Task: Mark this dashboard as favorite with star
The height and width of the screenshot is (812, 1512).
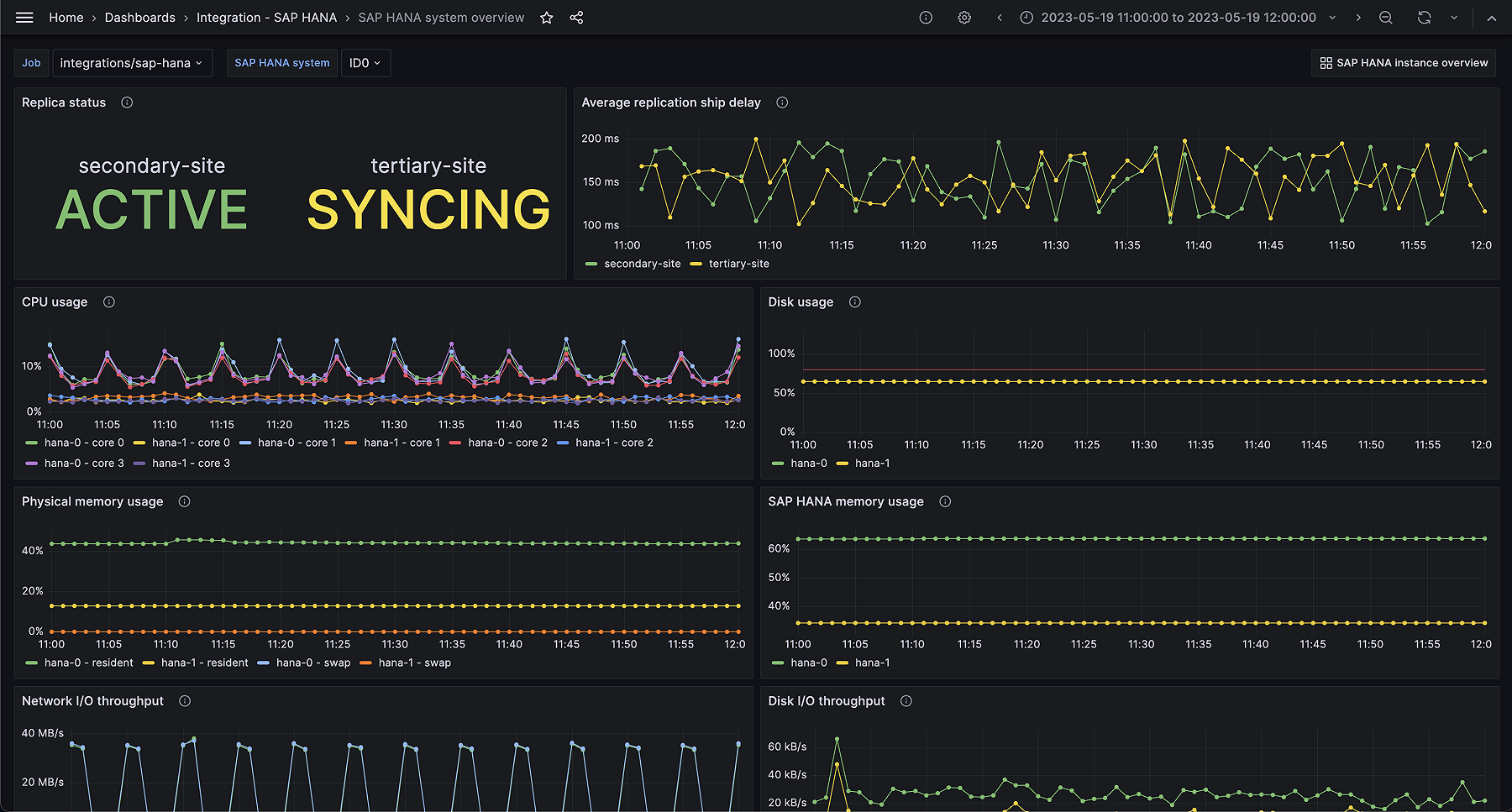Action: pyautogui.click(x=546, y=17)
